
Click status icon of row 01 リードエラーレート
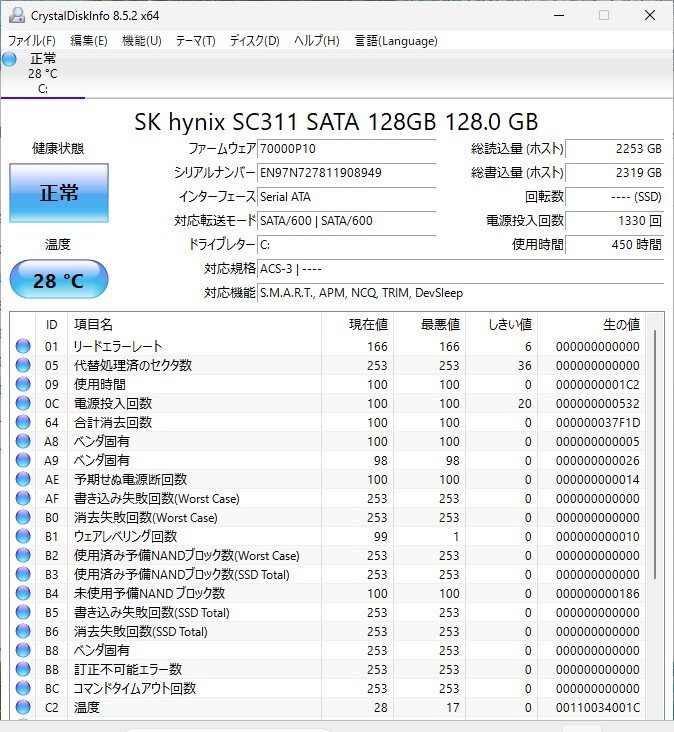click(23, 346)
